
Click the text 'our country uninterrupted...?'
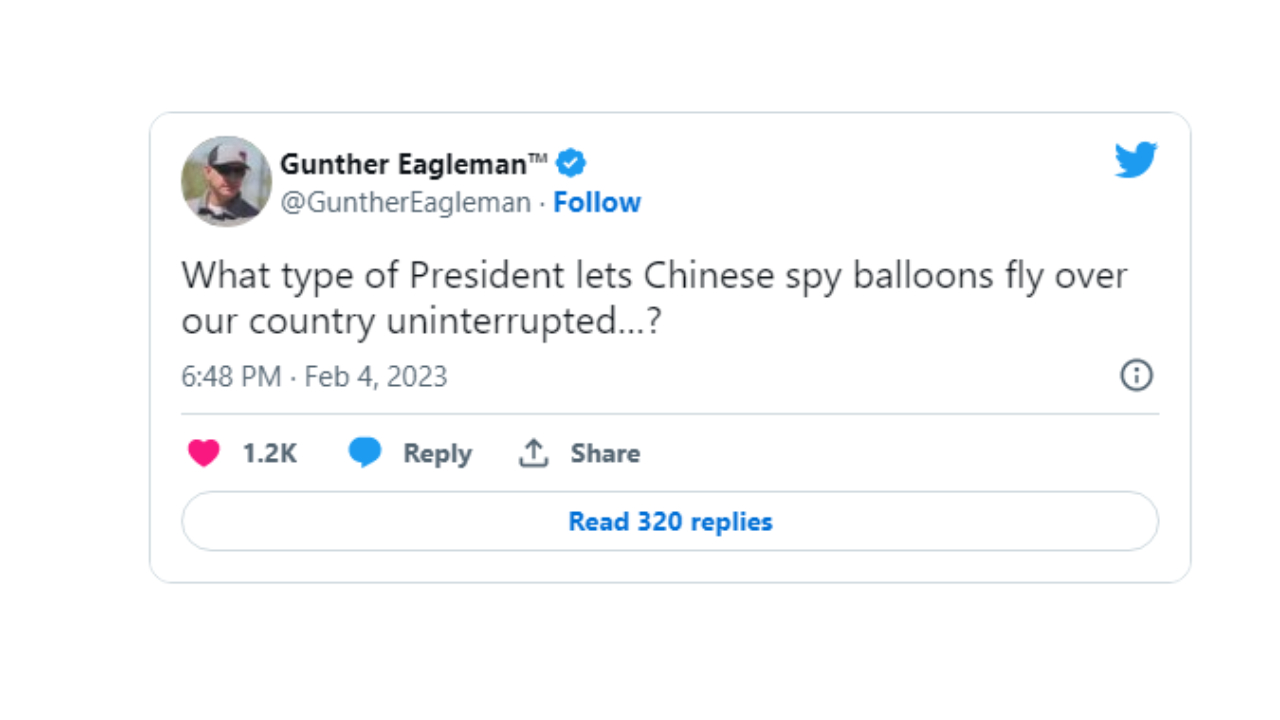pos(421,322)
